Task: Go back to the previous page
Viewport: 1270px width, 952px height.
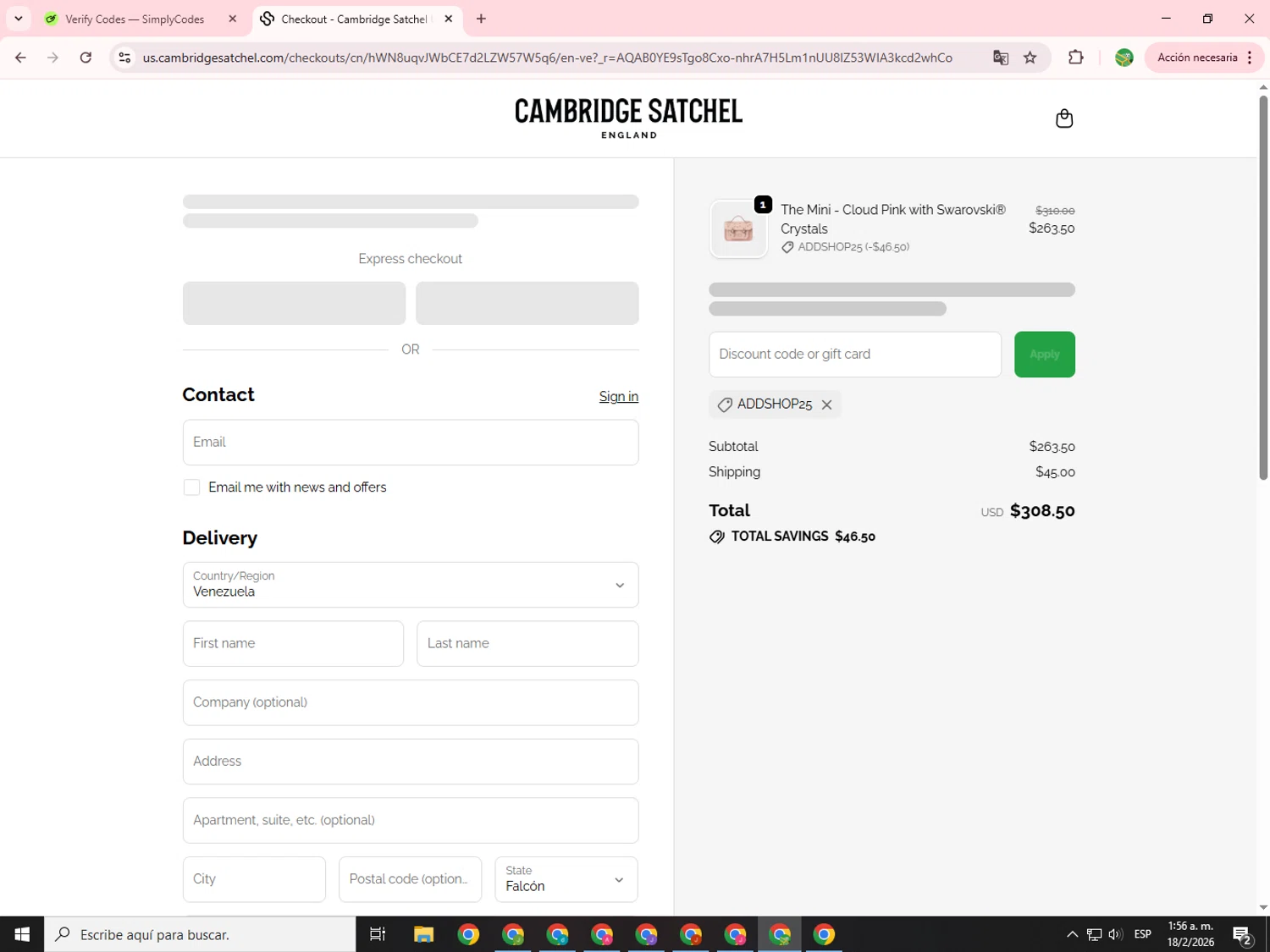Action: pyautogui.click(x=20, y=58)
